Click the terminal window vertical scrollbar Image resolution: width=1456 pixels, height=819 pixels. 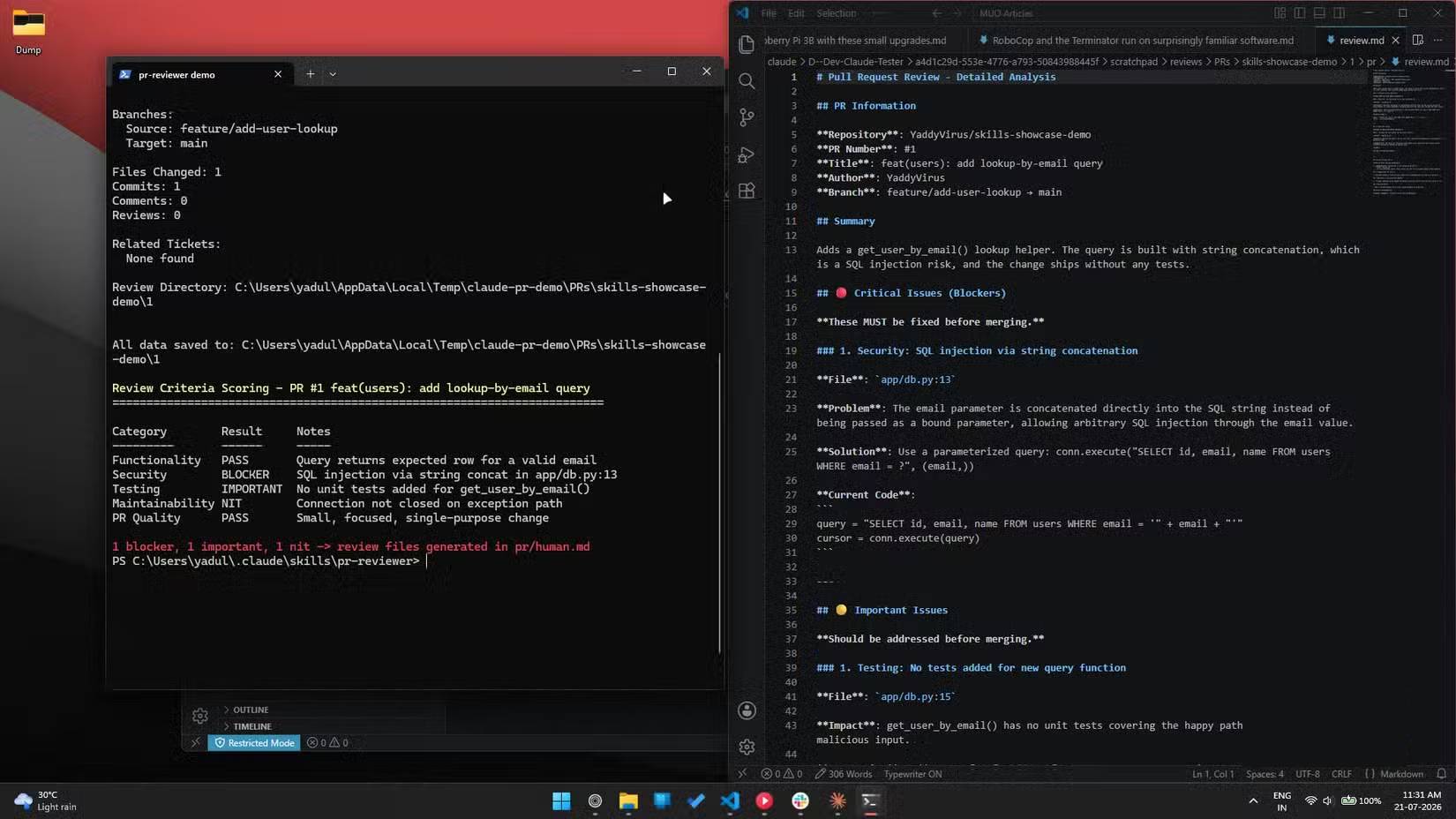[719, 503]
